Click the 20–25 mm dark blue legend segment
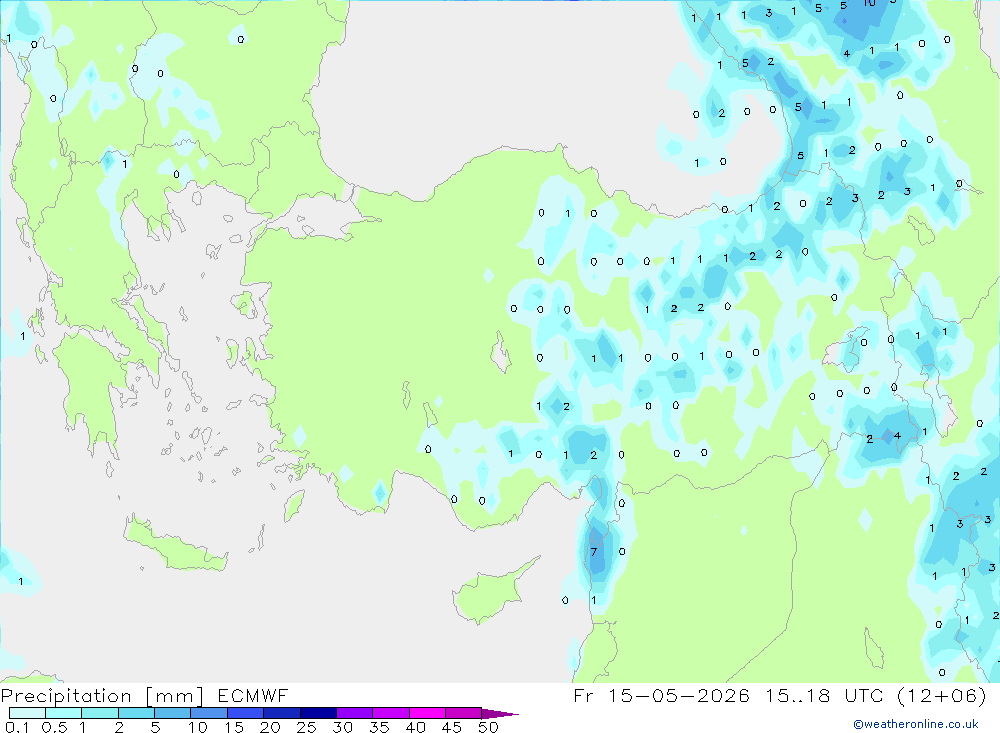The width and height of the screenshot is (1000, 733). pyautogui.click(x=282, y=713)
